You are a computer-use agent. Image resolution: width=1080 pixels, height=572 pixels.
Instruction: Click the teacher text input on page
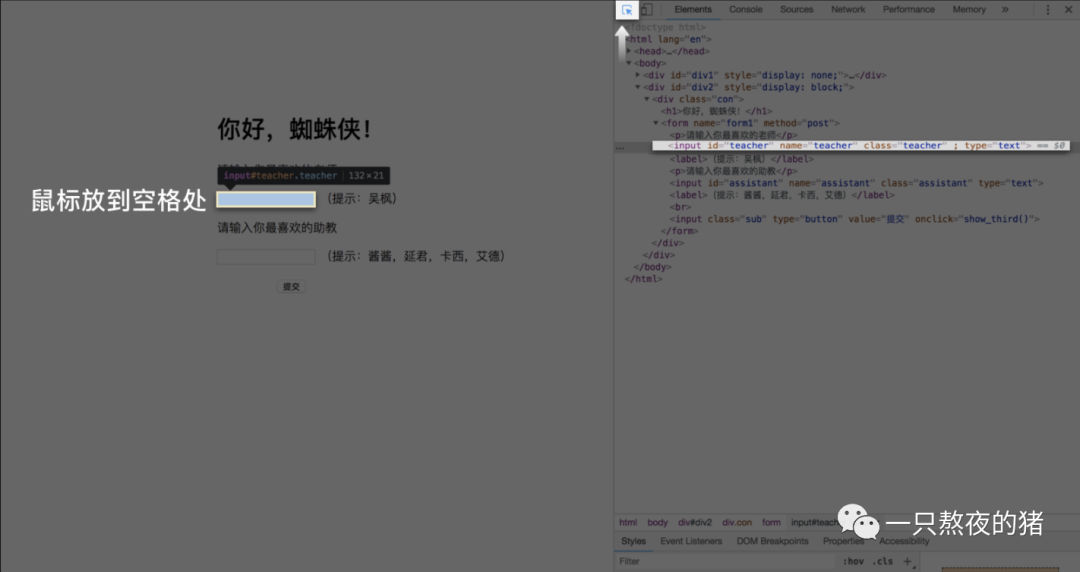pyautogui.click(x=266, y=199)
